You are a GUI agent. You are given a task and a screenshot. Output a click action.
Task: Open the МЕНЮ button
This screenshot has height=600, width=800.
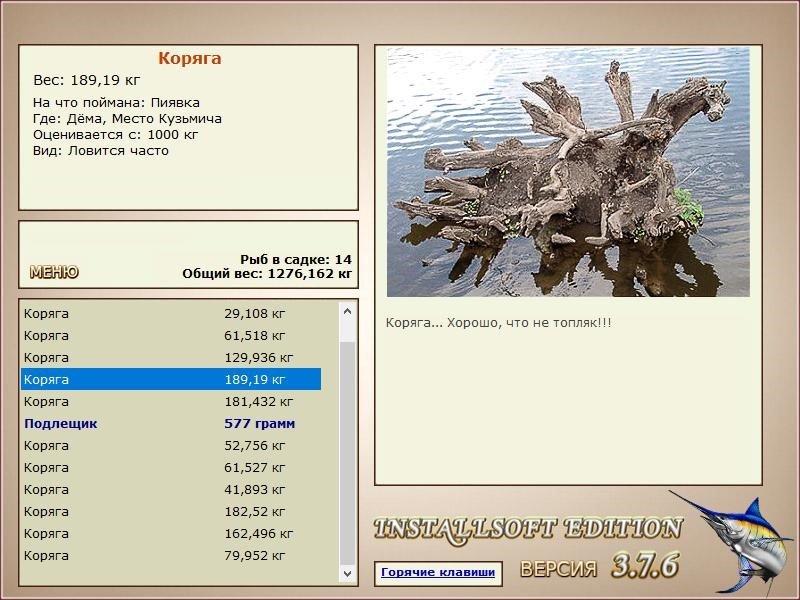tap(54, 272)
